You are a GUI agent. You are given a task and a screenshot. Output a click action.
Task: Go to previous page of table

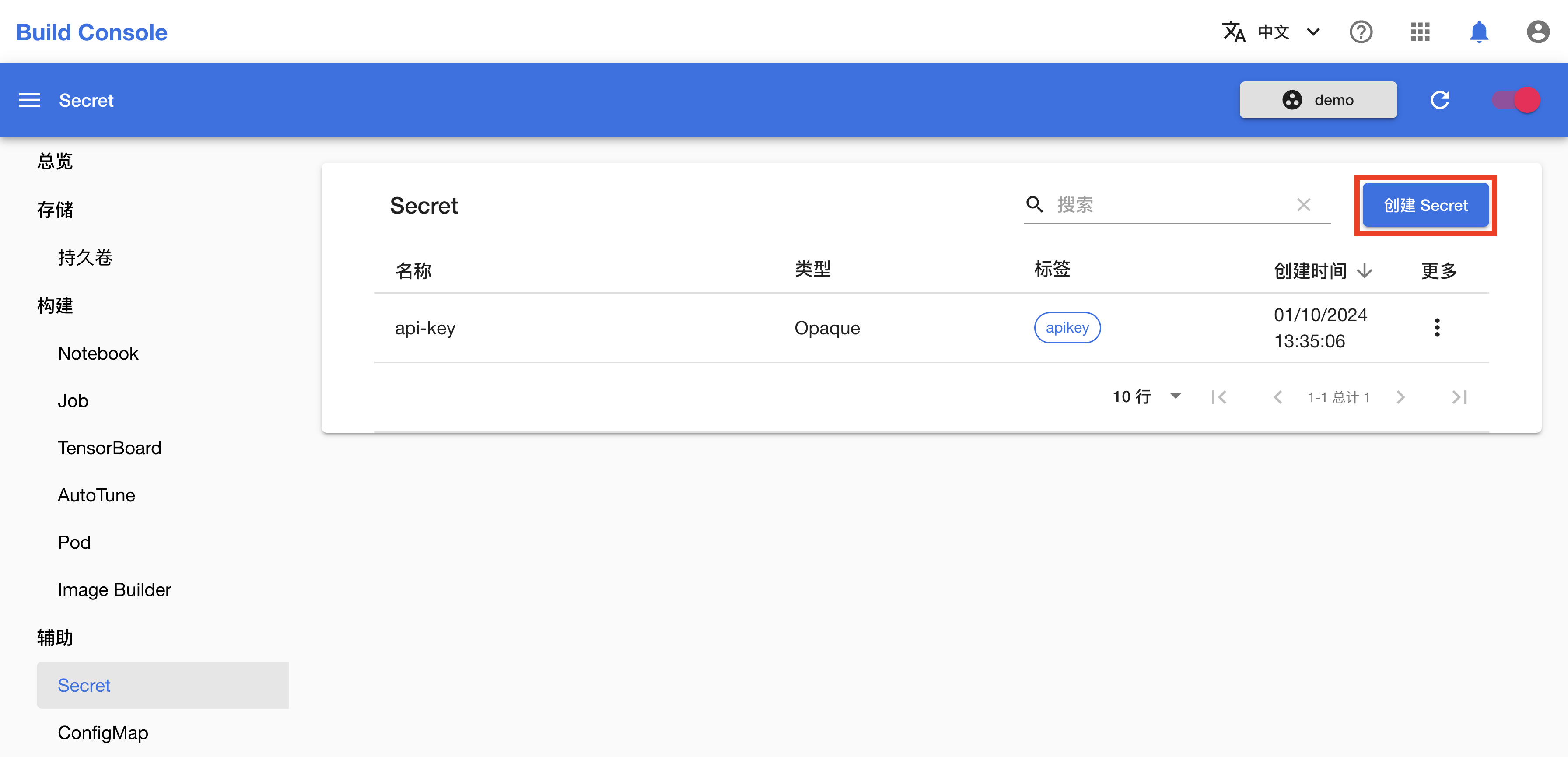tap(1277, 397)
